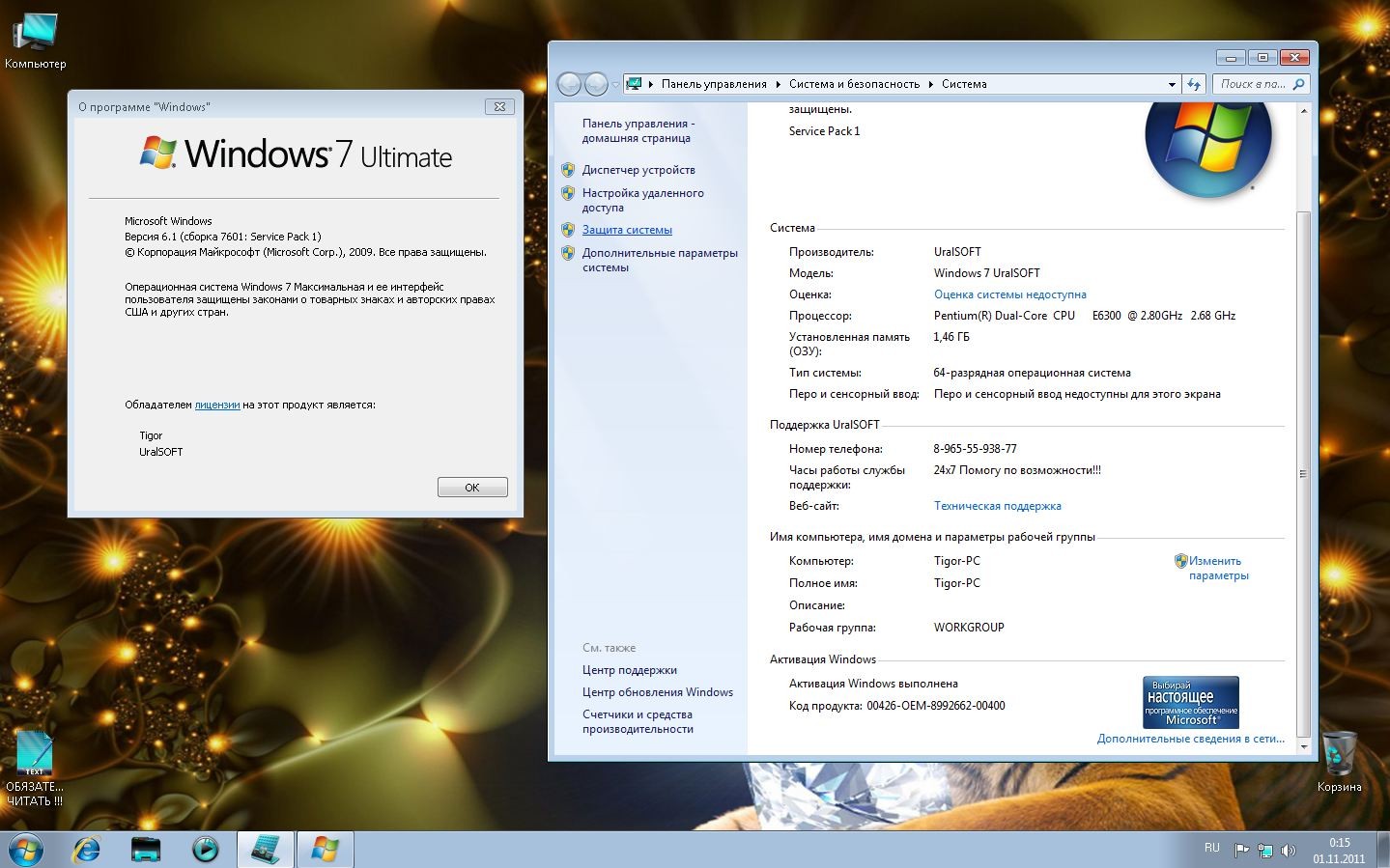Click the scrollbar down arrow in System window
The image size is (1390, 868).
[1303, 746]
